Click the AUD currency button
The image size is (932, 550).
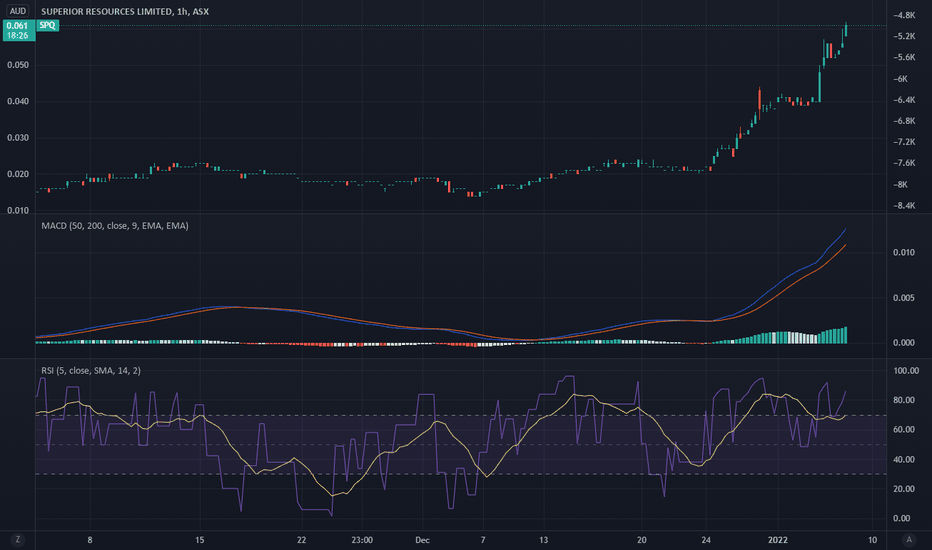point(18,11)
